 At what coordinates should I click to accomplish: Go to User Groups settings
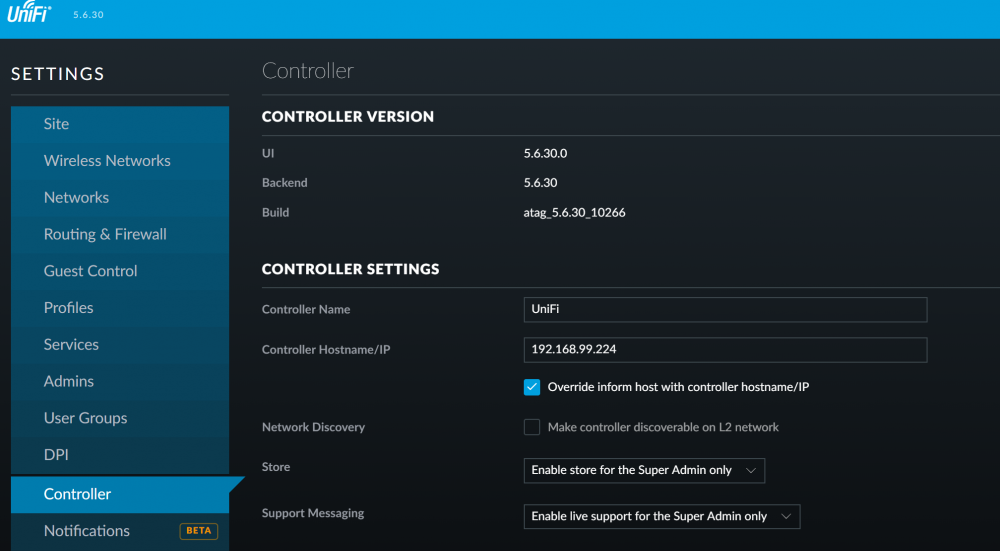point(120,418)
